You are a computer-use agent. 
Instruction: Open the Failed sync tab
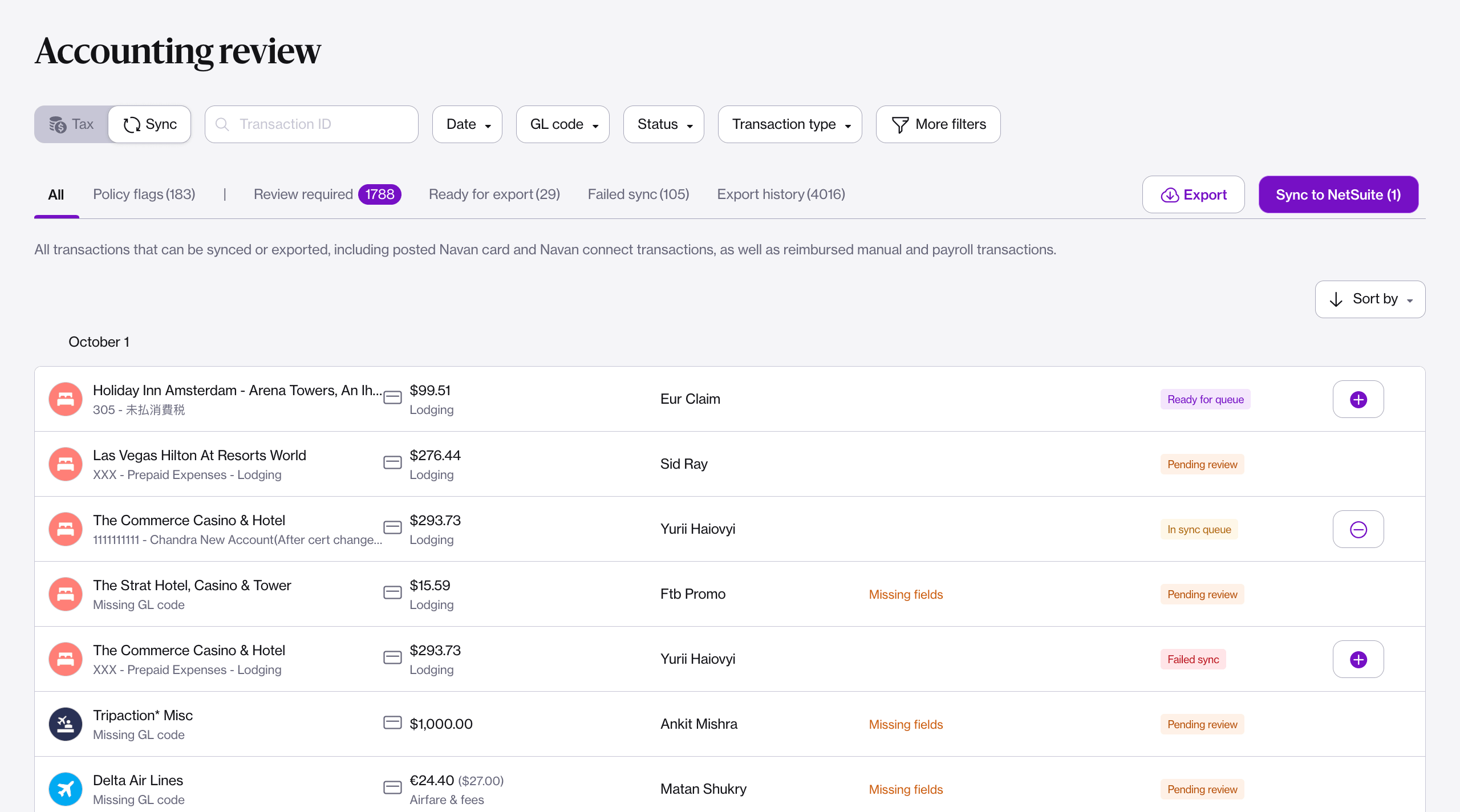(638, 194)
